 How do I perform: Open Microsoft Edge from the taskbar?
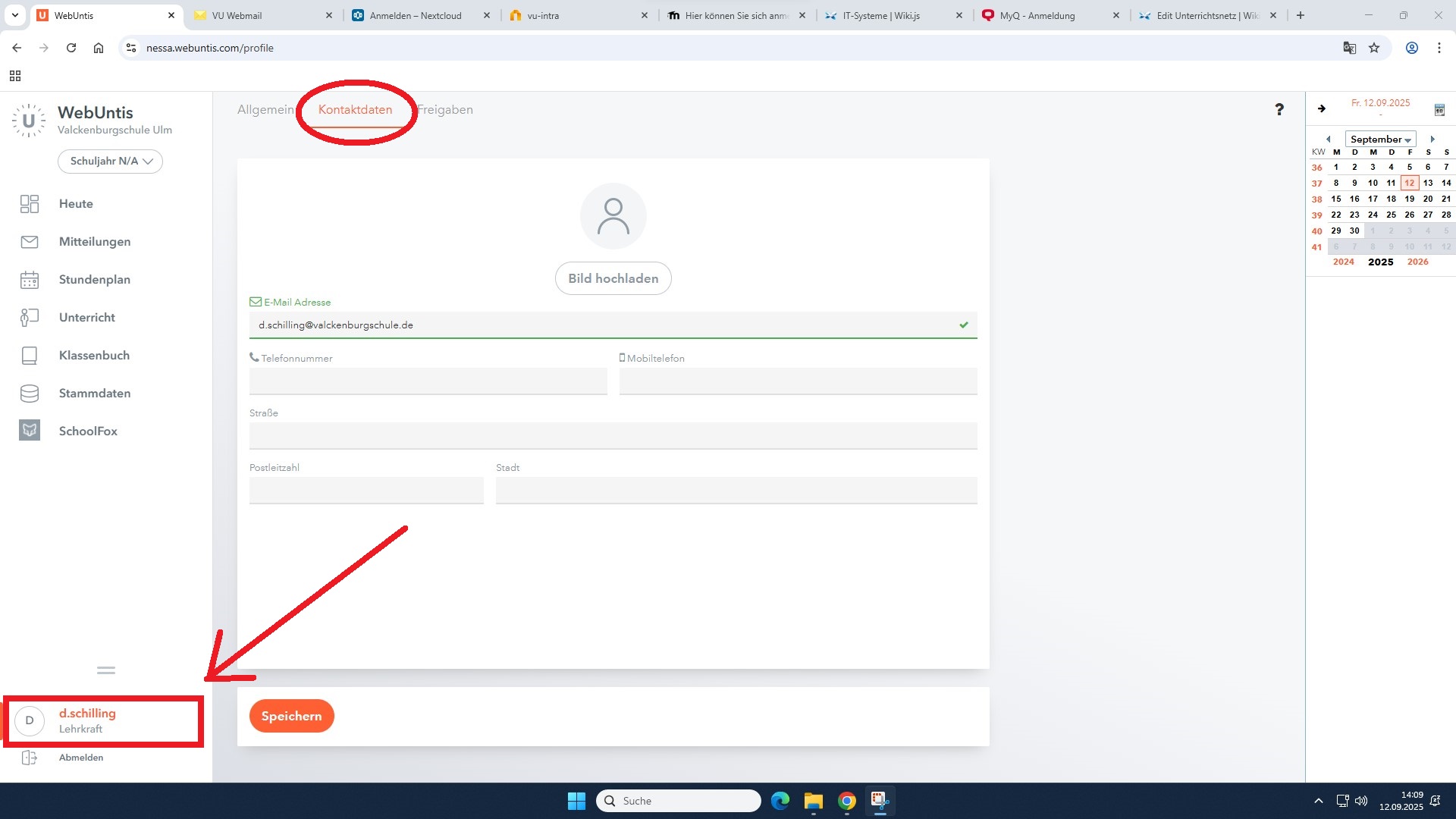[780, 801]
